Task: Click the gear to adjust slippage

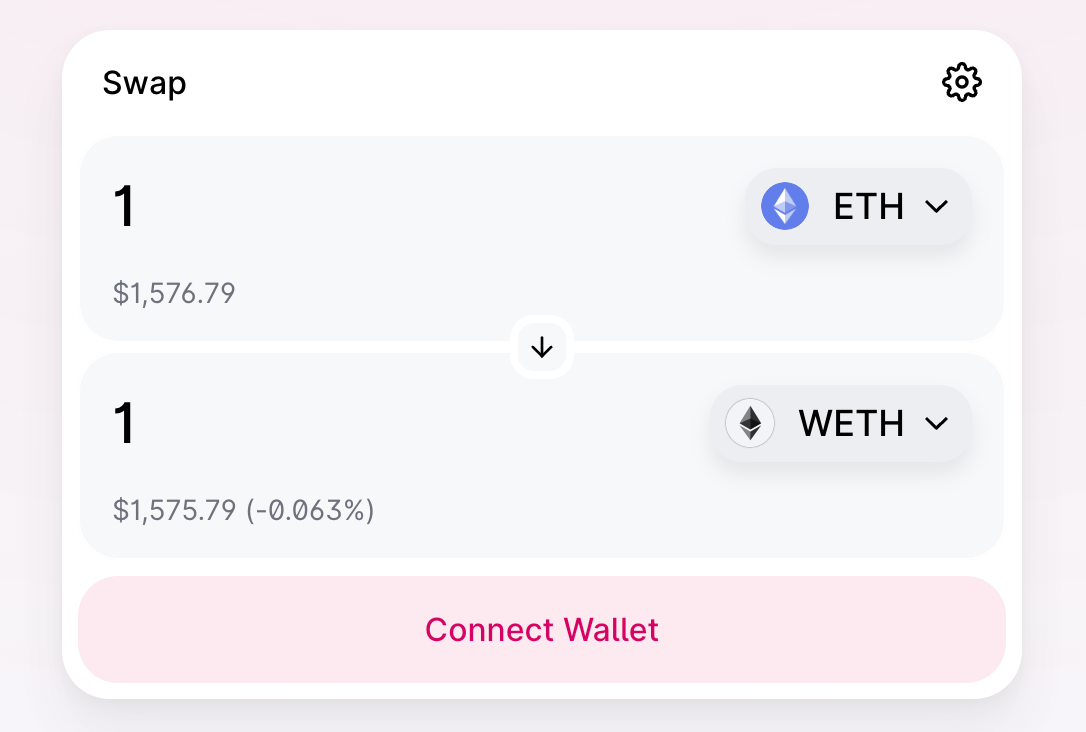Action: (961, 82)
